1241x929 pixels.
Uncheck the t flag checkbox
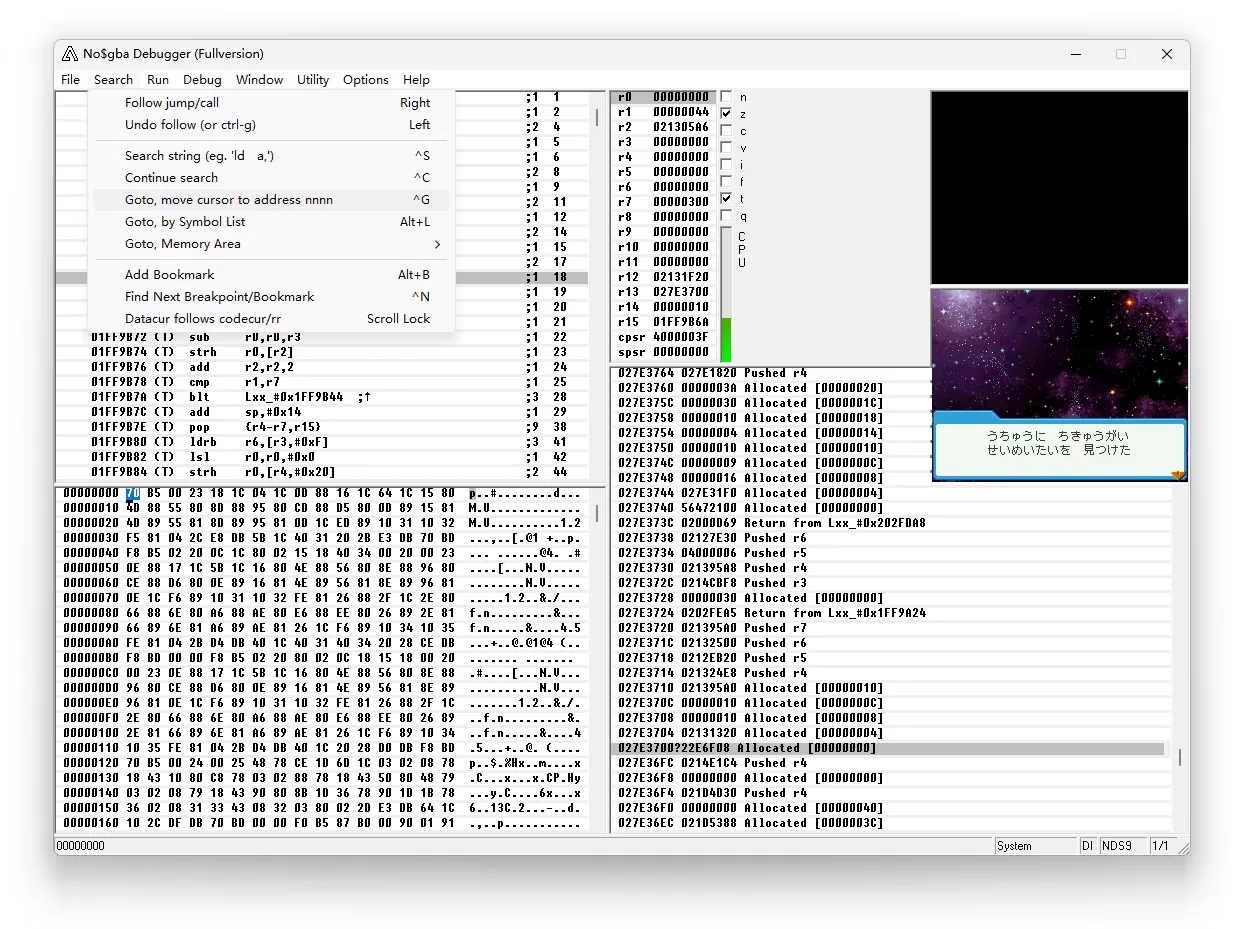click(x=726, y=199)
